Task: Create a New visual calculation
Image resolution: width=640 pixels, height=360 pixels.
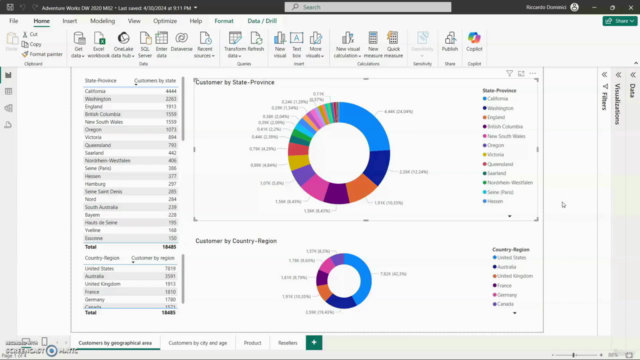Action: 347,45
